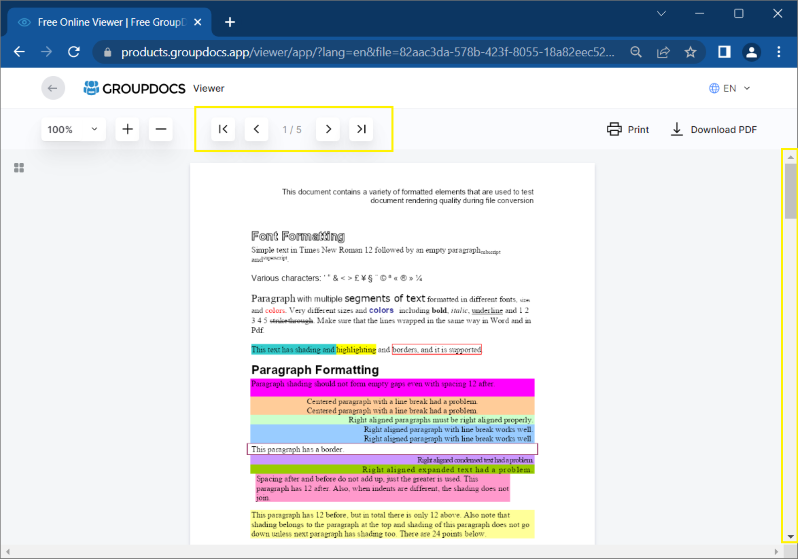Image resolution: width=798 pixels, height=559 pixels.
Task: Click the browser back arrow
Action: pos(19,52)
